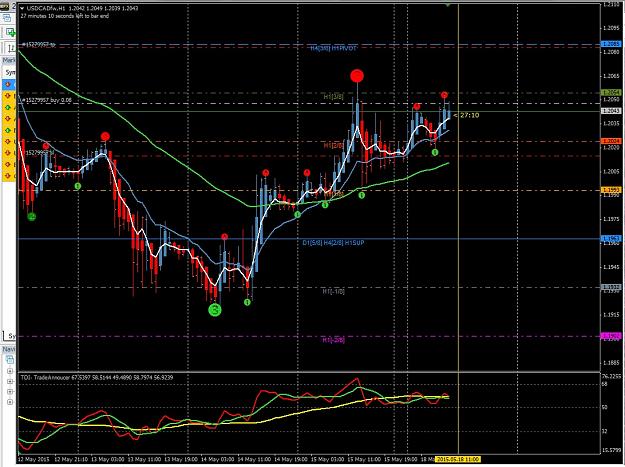Select the '#15279957 buy 0.08' order label

point(46,100)
